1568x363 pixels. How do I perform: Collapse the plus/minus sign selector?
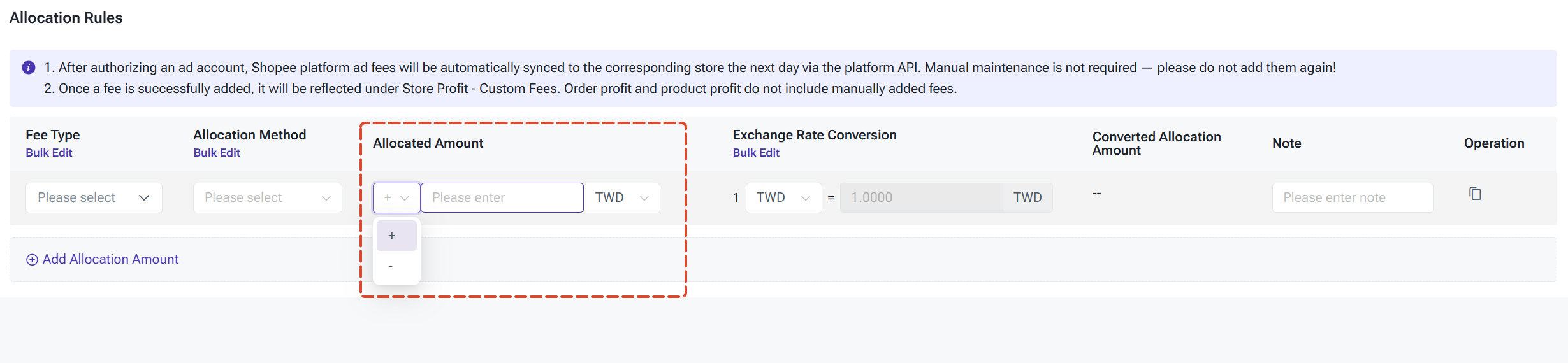396,197
